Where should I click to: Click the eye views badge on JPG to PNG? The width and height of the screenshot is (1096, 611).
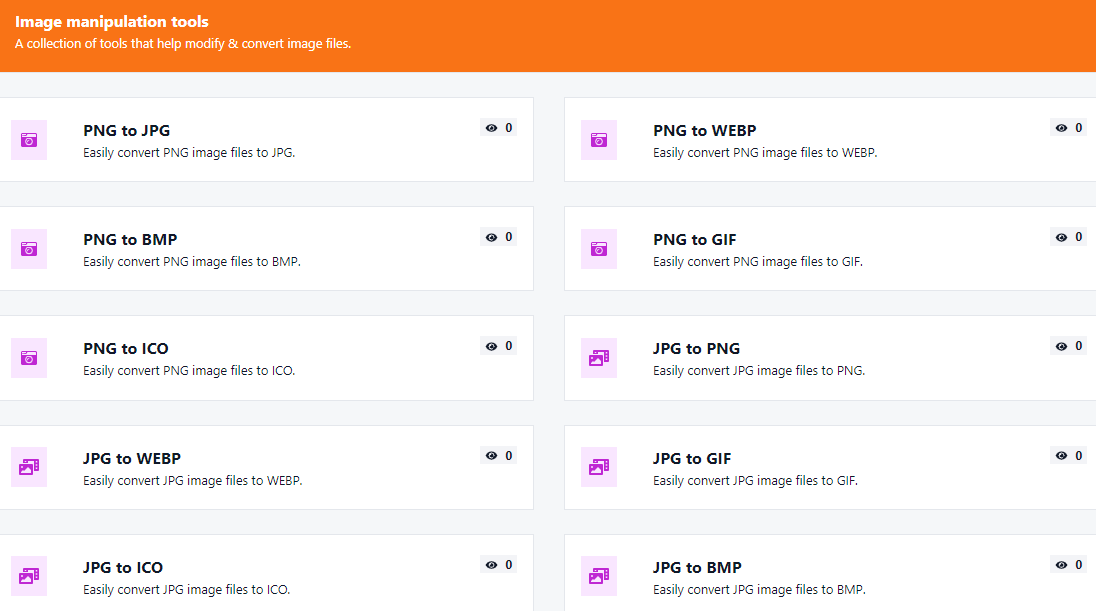click(x=1069, y=346)
